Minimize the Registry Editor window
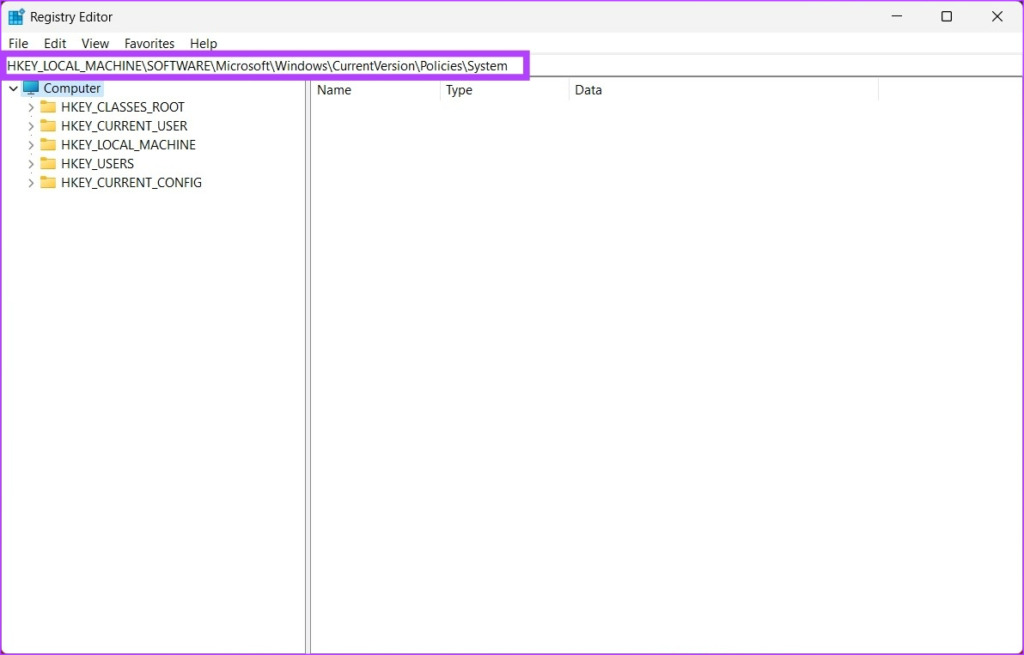Screen dimensions: 1024x655 tap(897, 16)
